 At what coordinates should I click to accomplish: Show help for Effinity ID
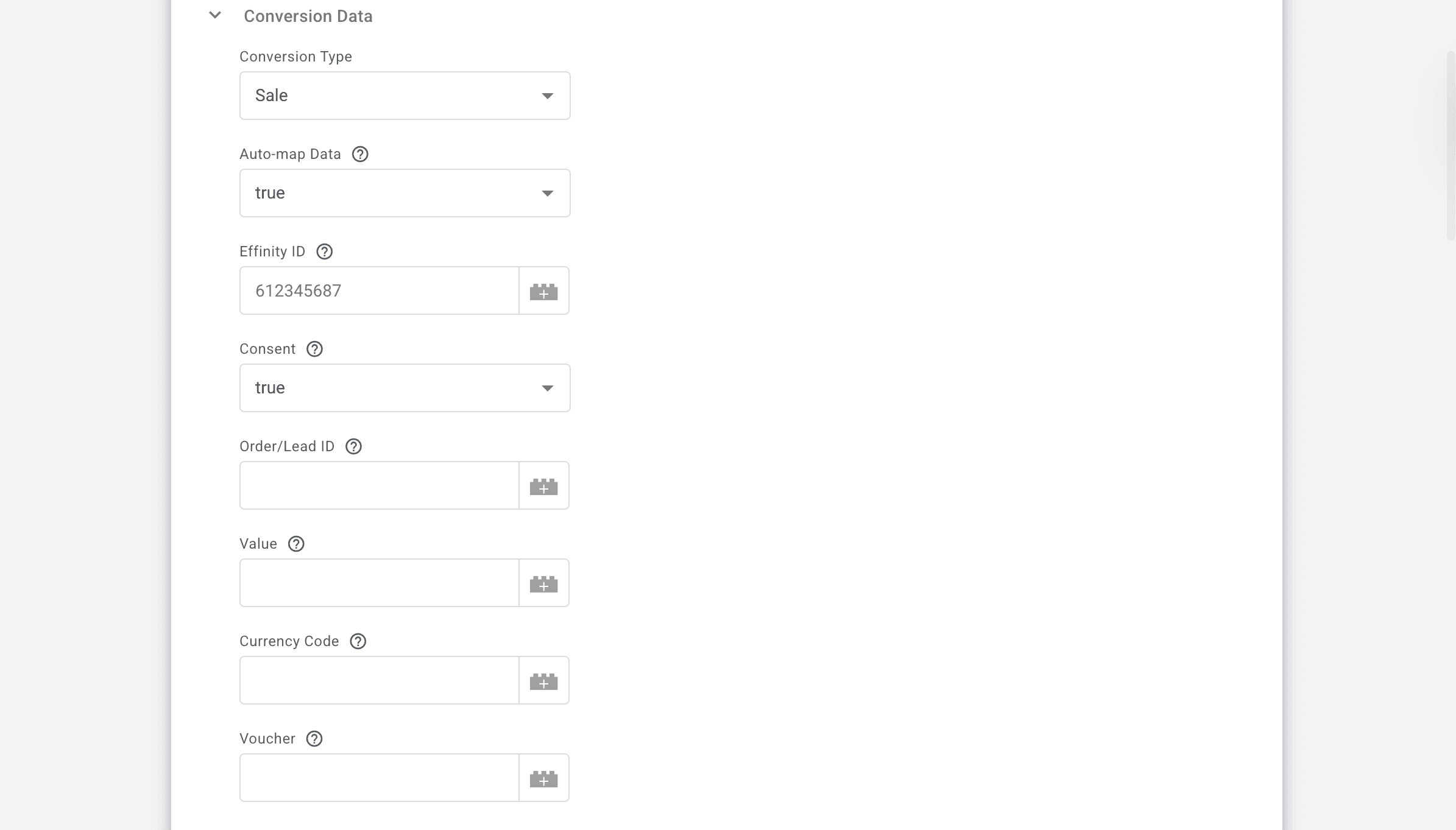pos(325,251)
